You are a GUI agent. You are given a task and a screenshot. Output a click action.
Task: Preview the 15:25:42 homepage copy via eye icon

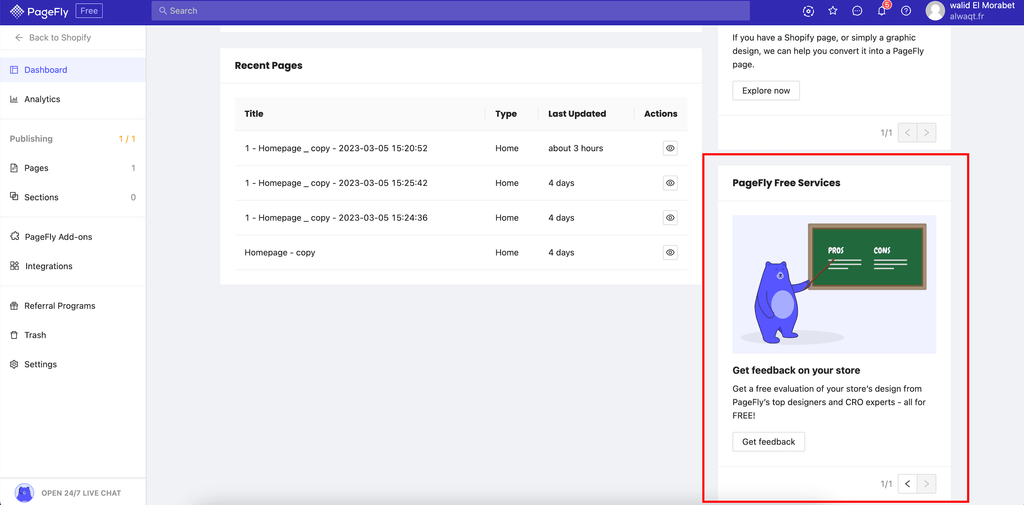pyautogui.click(x=670, y=183)
